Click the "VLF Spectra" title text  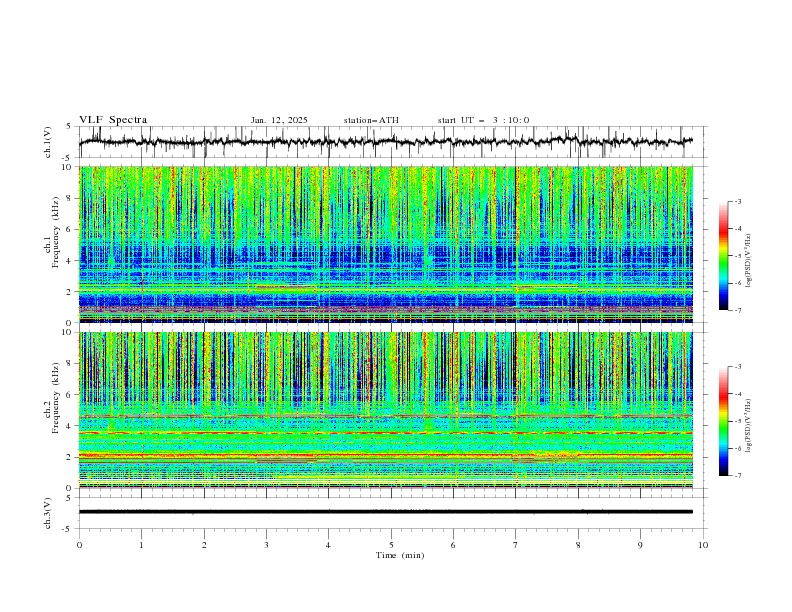pos(113,120)
